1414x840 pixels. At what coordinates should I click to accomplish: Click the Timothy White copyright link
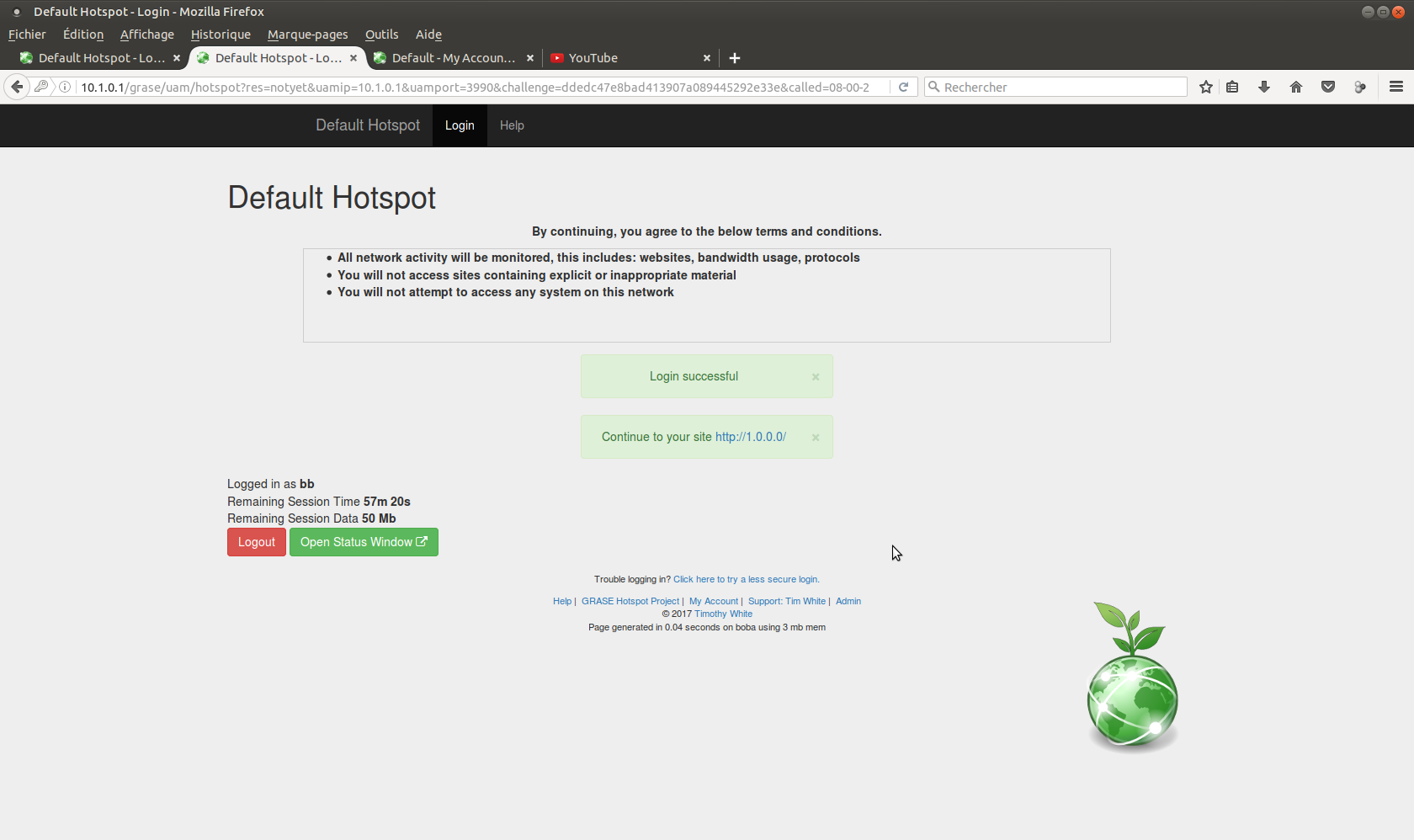coord(724,614)
